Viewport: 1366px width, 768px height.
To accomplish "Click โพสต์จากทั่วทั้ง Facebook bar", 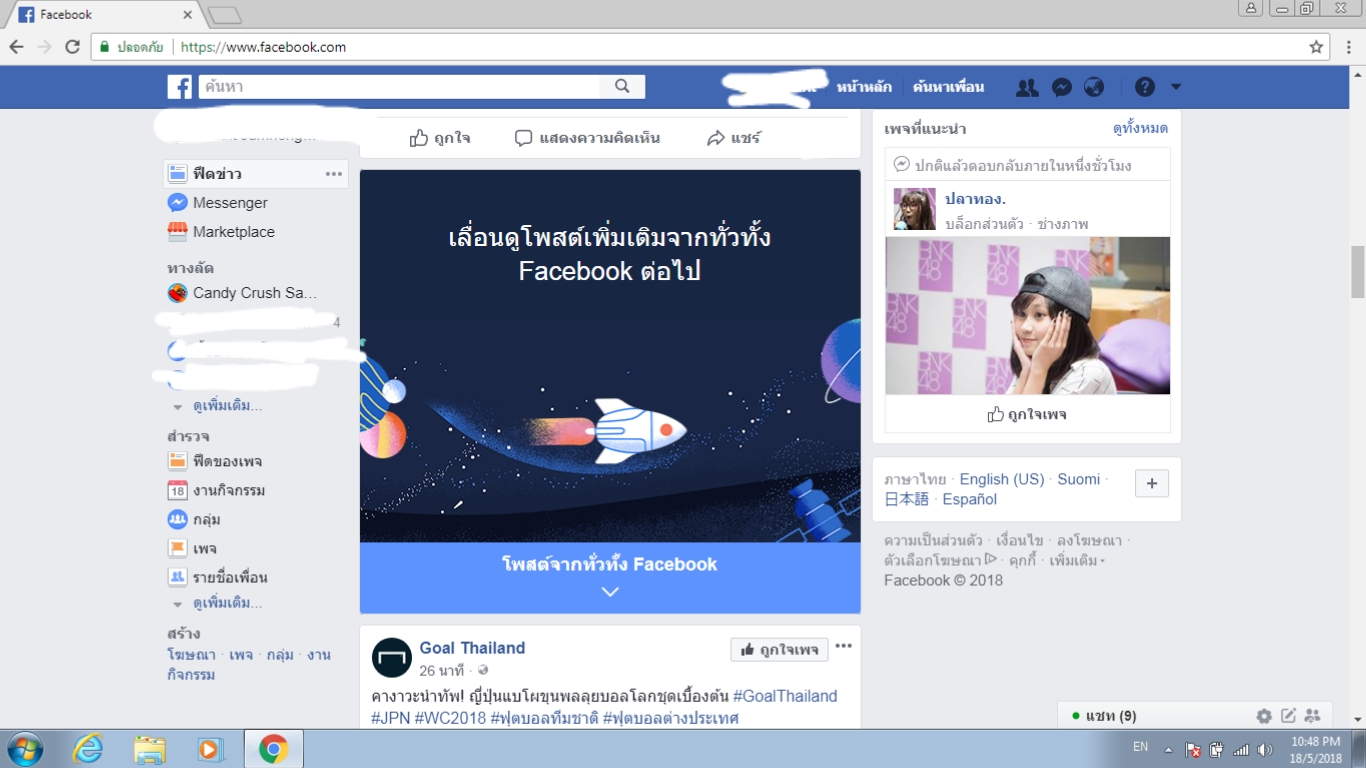I will (610, 578).
